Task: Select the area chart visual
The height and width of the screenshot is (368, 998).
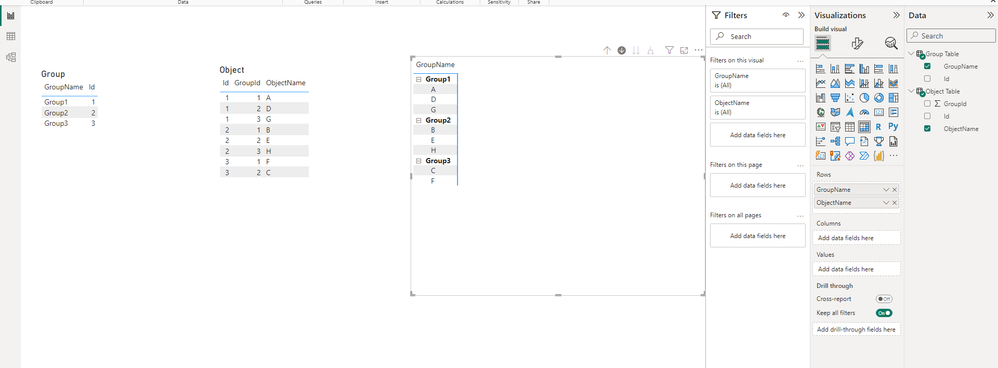Action: 835,83
